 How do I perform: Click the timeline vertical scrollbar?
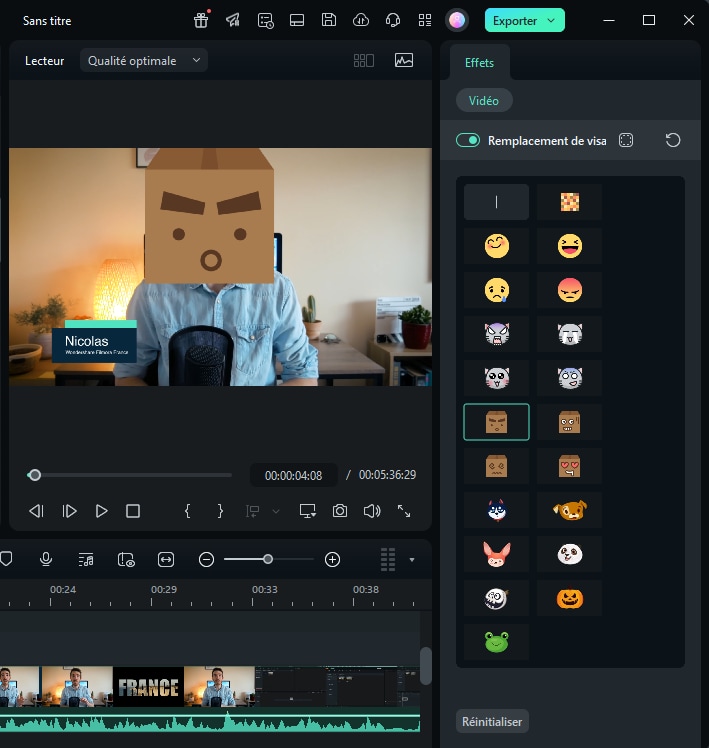coord(426,666)
